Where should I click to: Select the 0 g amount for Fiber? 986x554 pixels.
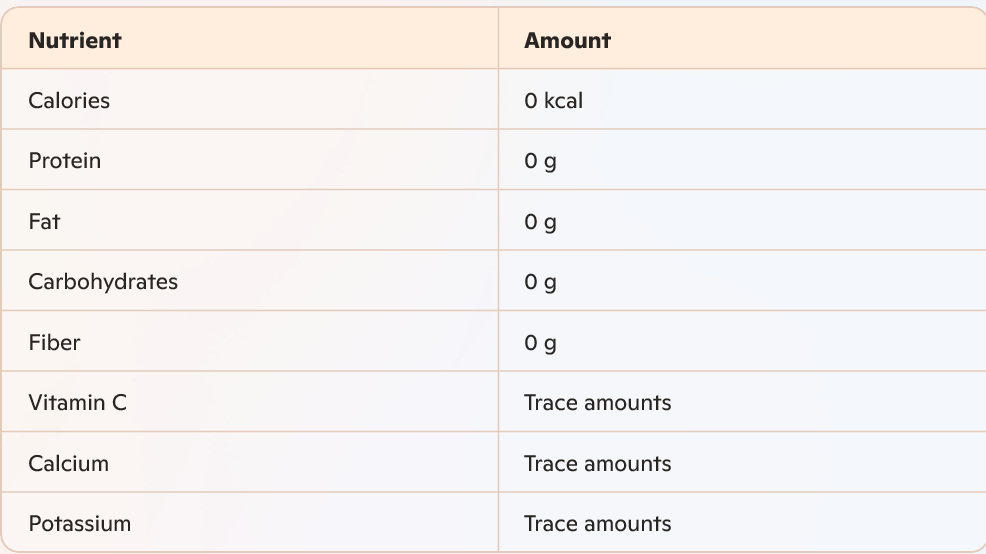coord(540,343)
